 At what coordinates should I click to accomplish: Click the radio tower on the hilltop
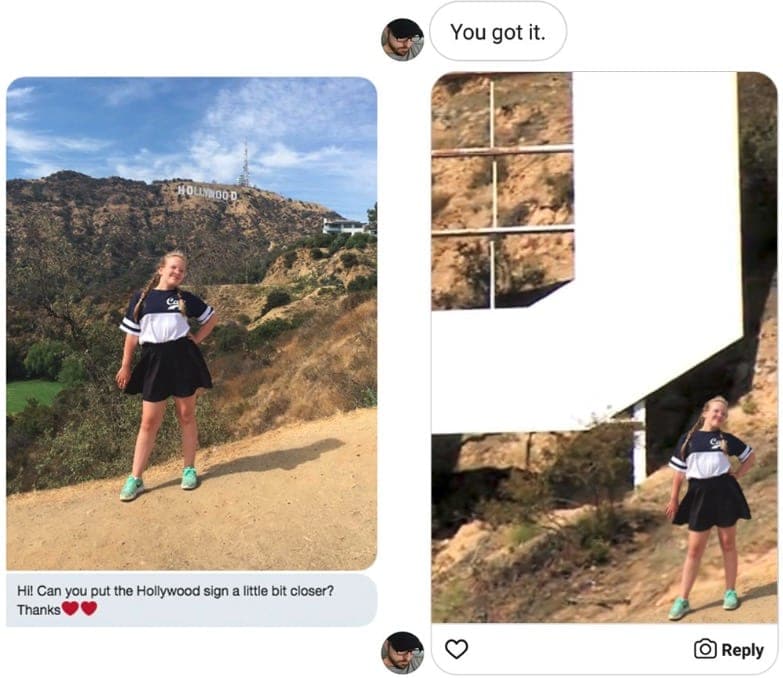244,164
